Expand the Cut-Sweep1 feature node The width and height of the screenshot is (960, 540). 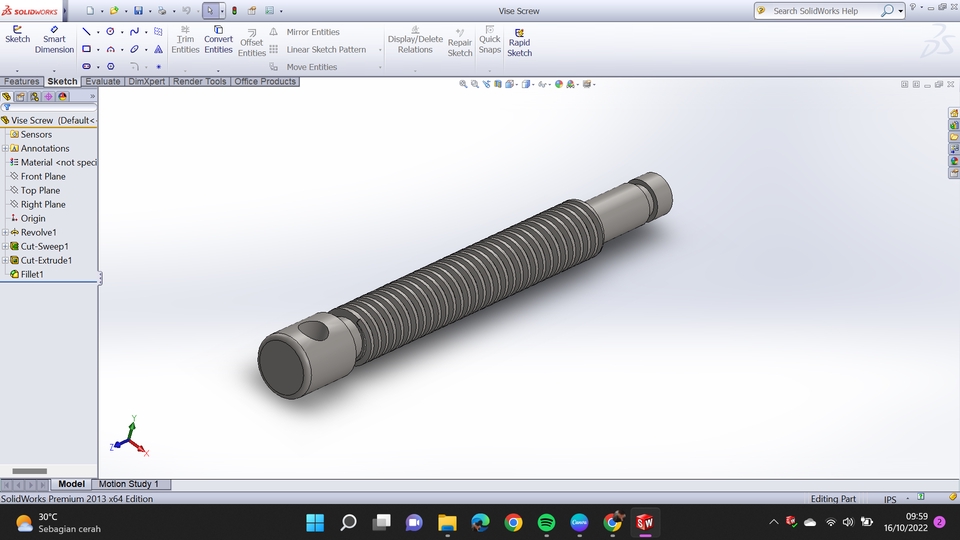click(x=5, y=246)
